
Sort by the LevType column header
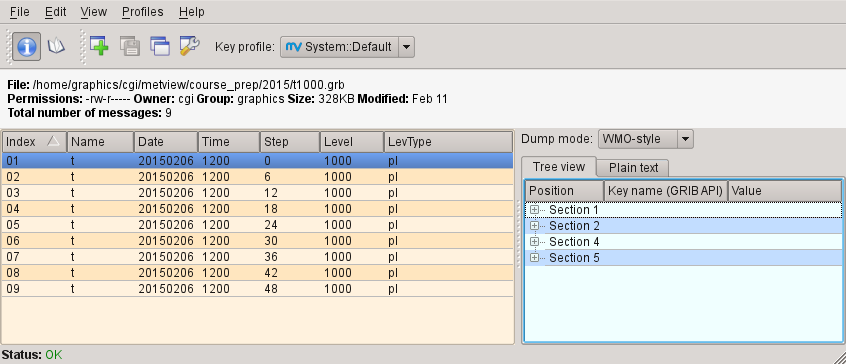(448, 142)
